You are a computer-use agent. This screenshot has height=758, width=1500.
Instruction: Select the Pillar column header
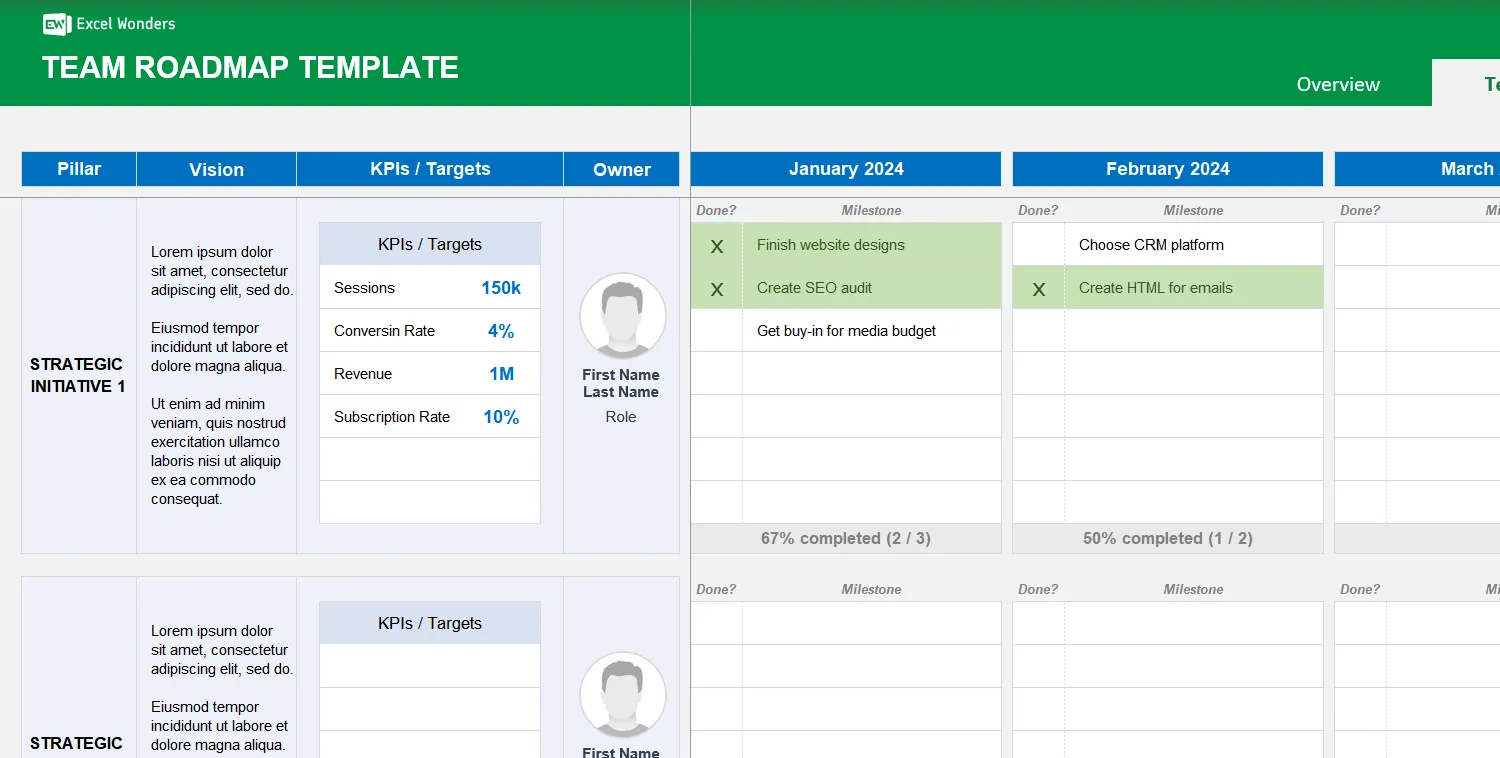tap(78, 169)
